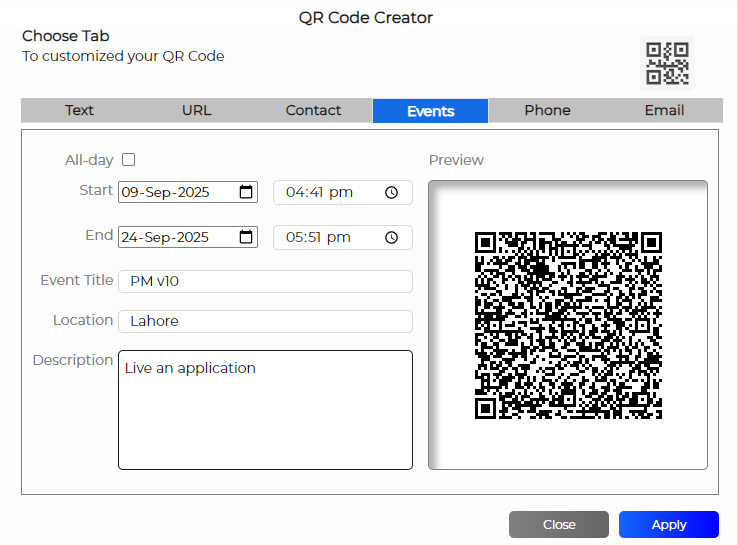
Task: Click the small QR code icon in header
Action: [x=667, y=64]
